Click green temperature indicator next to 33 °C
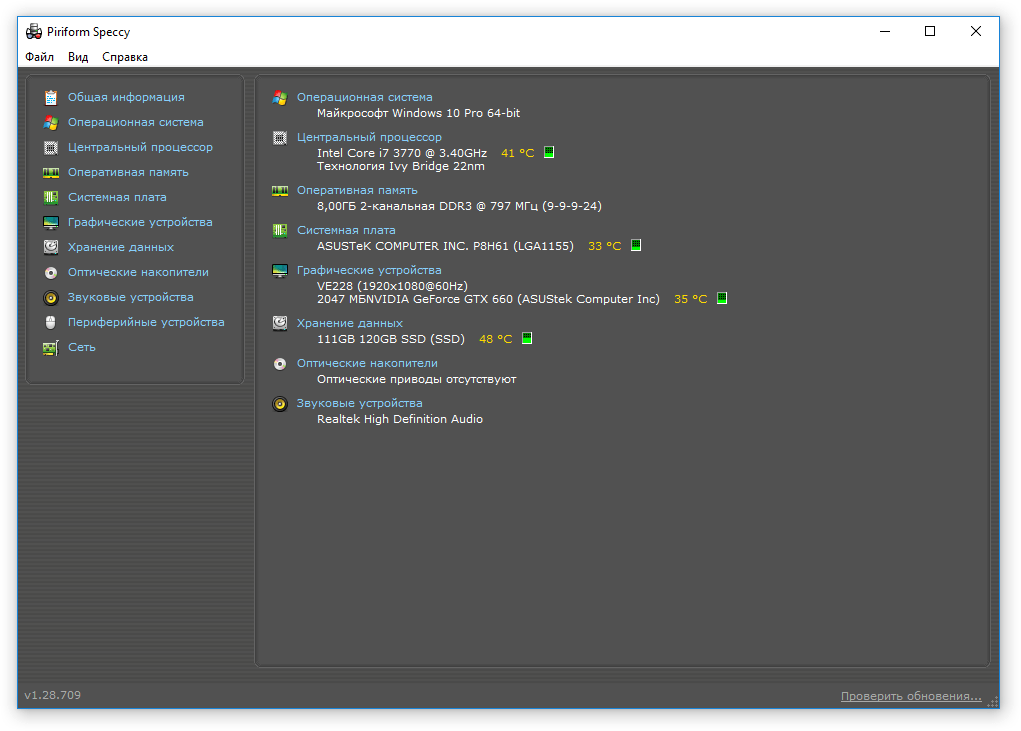 636,245
